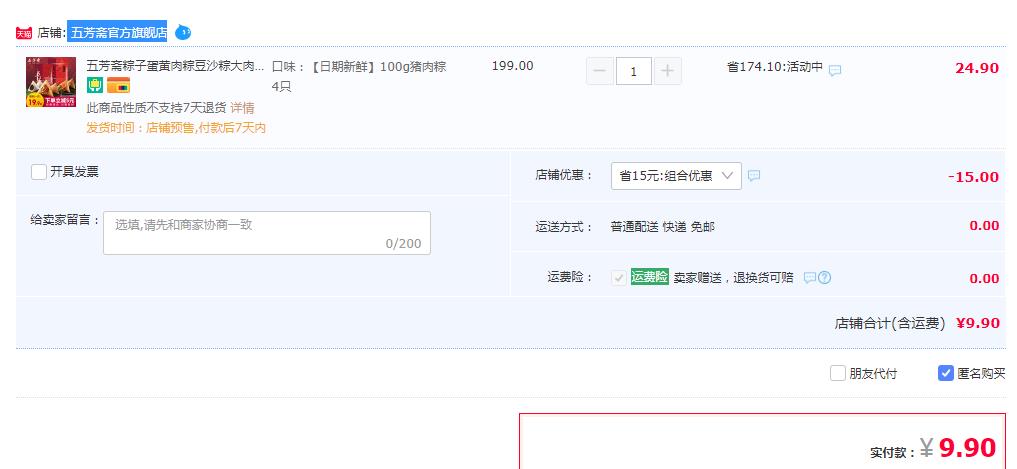Click the 店铺合计(含运费) label
This screenshot has height=469, width=1017.
point(890,323)
